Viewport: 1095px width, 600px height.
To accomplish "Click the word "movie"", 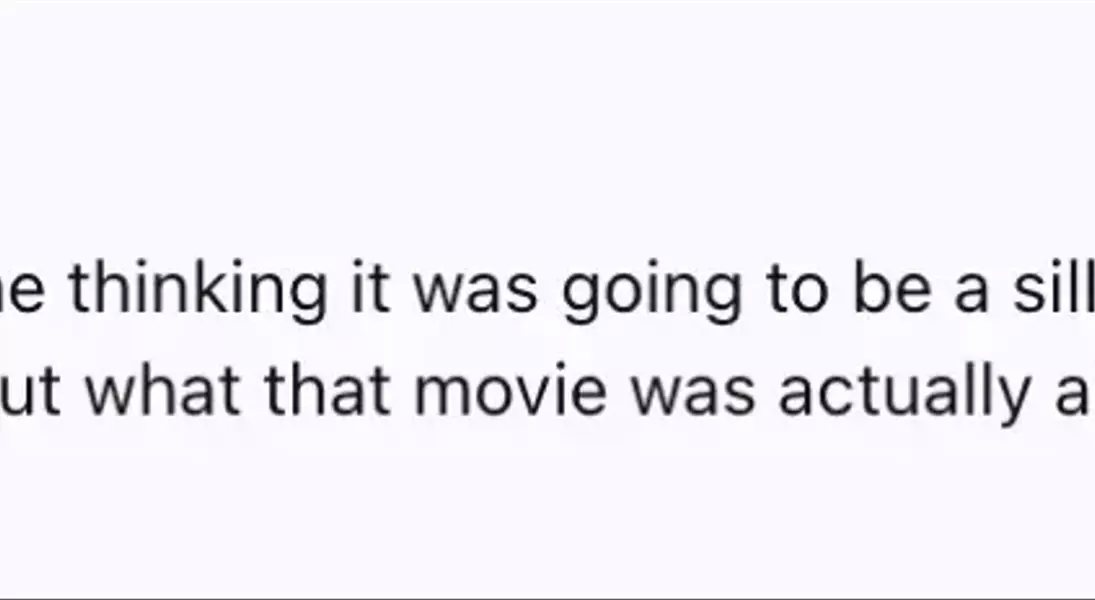I will [x=510, y=389].
